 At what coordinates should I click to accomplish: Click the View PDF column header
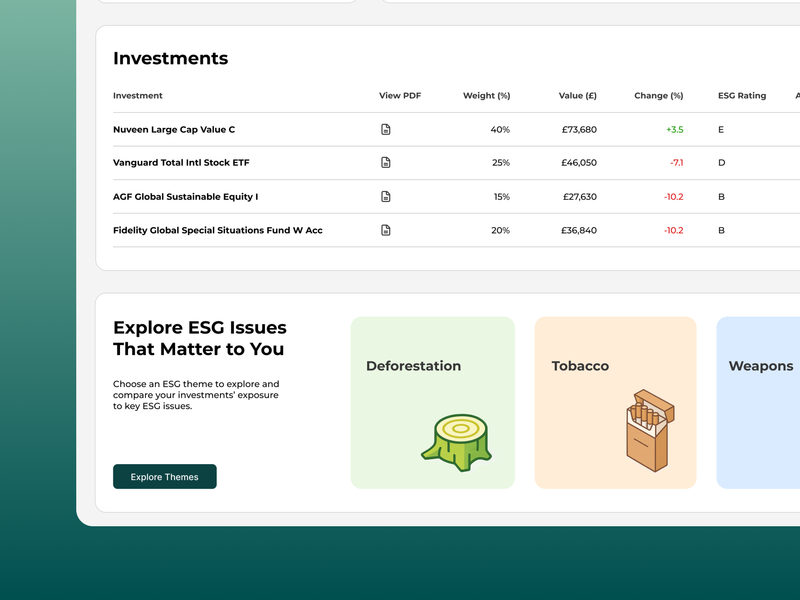400,95
